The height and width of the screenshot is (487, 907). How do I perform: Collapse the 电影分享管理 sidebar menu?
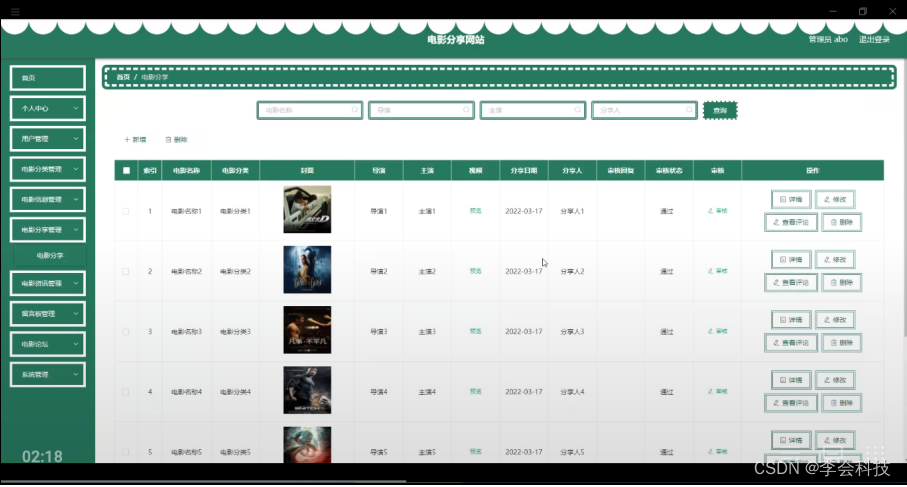click(47, 230)
